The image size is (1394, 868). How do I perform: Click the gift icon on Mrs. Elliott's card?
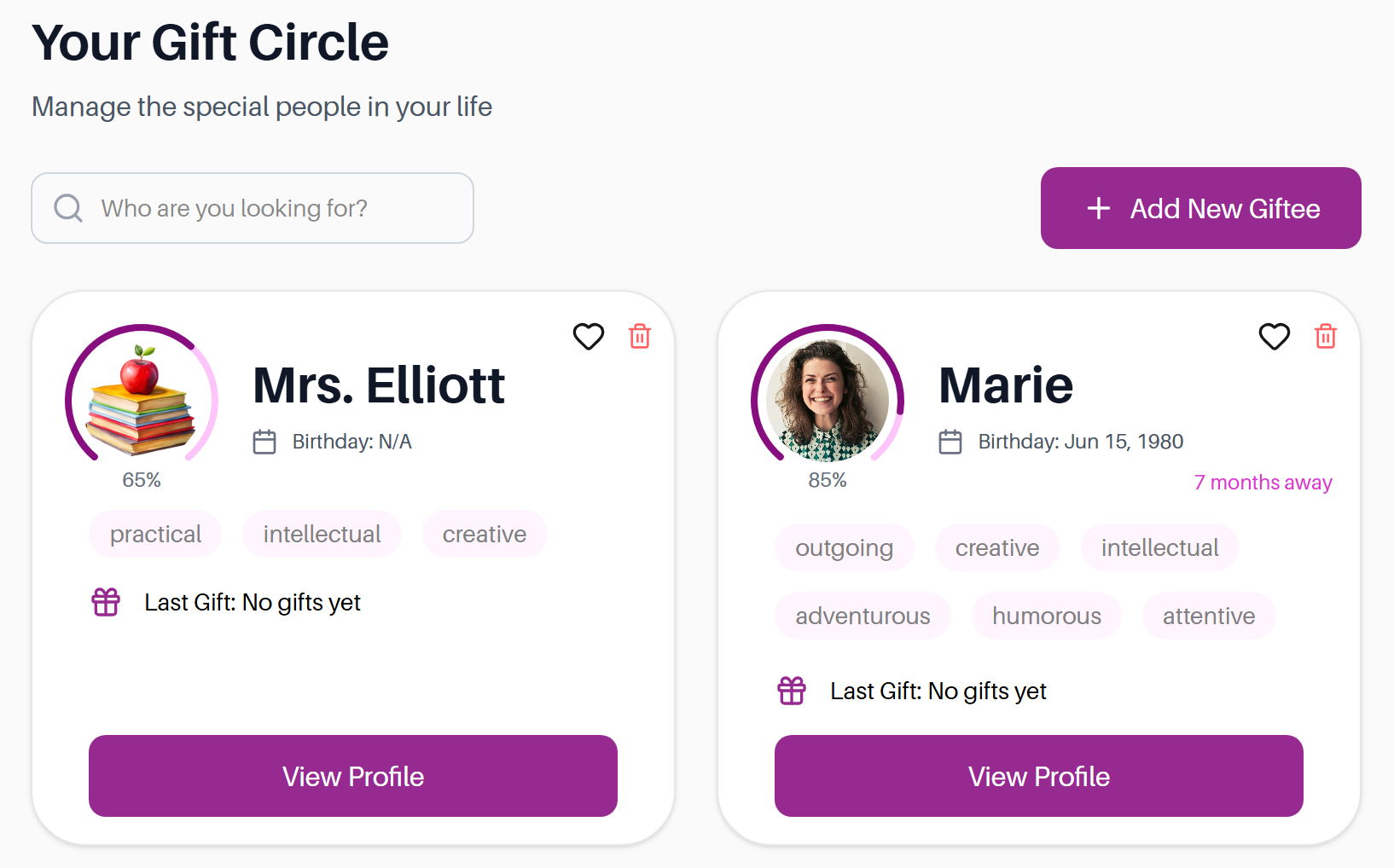tap(105, 602)
